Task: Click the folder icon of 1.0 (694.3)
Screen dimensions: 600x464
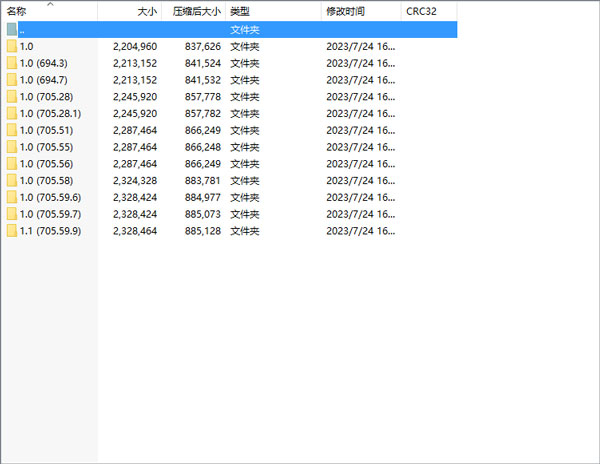Action: (12, 63)
